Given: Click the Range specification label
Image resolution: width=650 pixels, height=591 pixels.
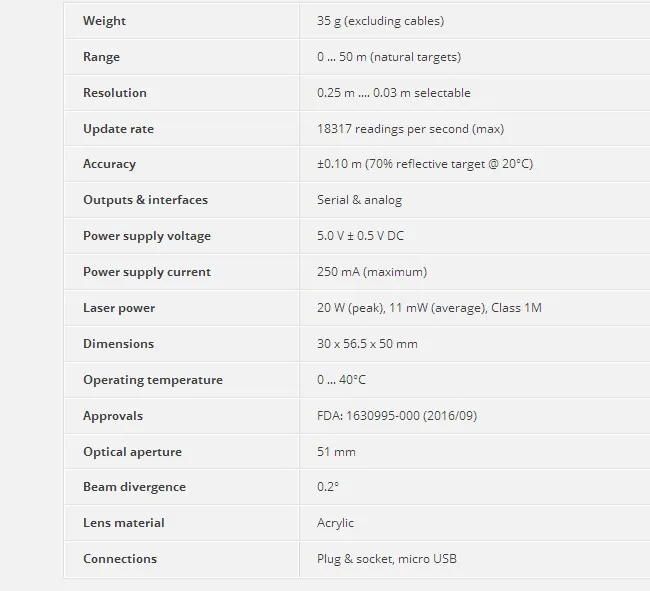Looking at the screenshot, I should point(101,57).
